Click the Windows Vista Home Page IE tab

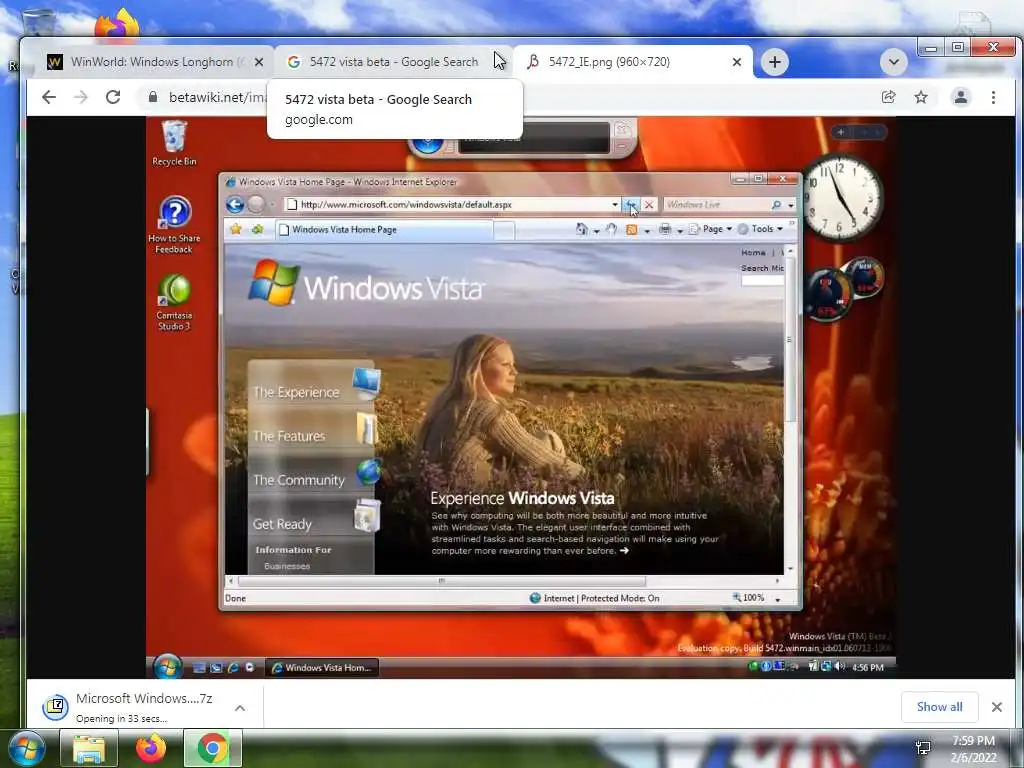[383, 229]
